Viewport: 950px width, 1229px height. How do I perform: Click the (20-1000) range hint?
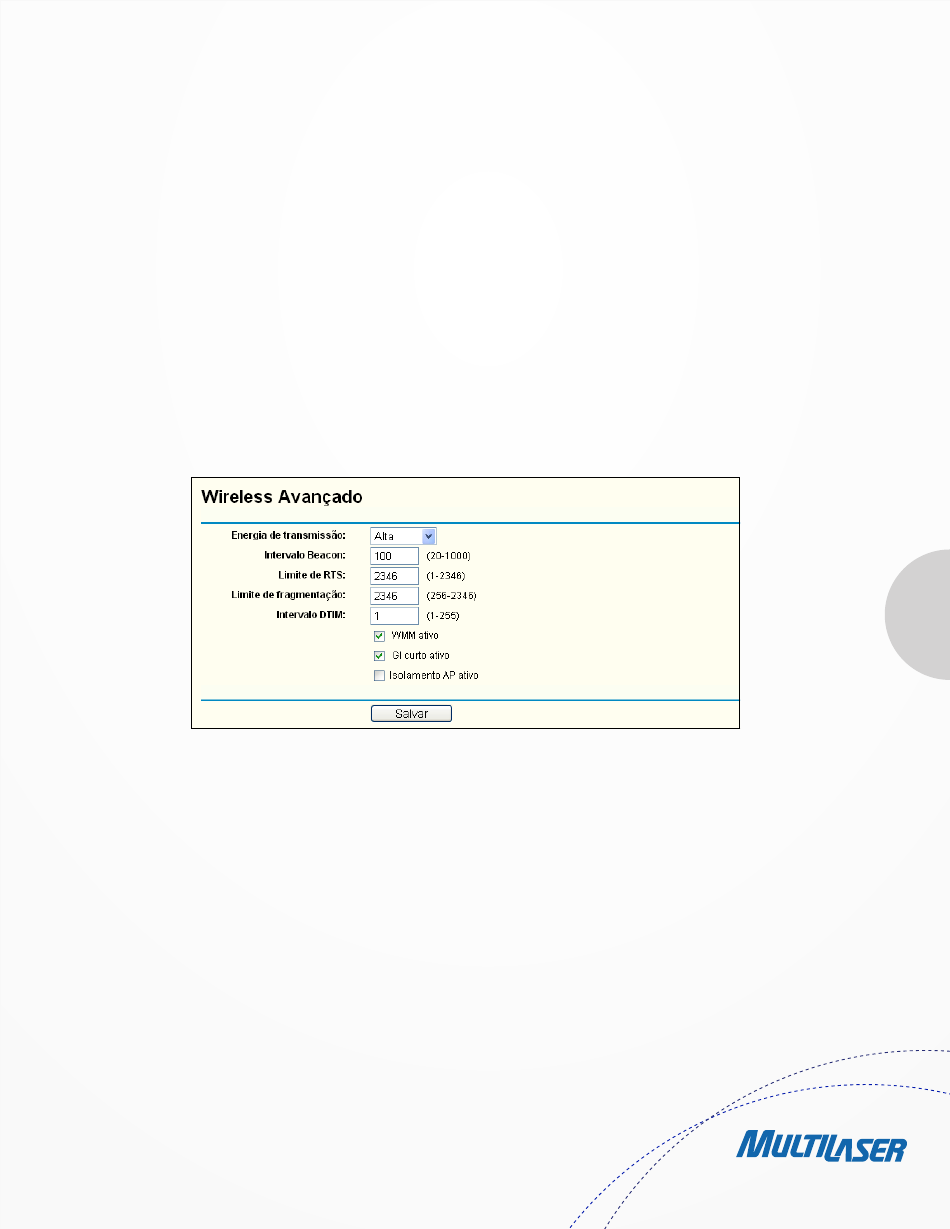(448, 556)
